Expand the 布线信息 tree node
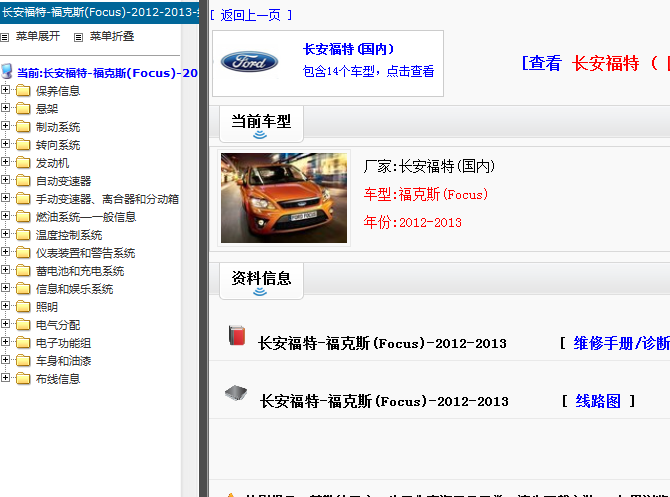The height and width of the screenshot is (497, 670). point(5,378)
